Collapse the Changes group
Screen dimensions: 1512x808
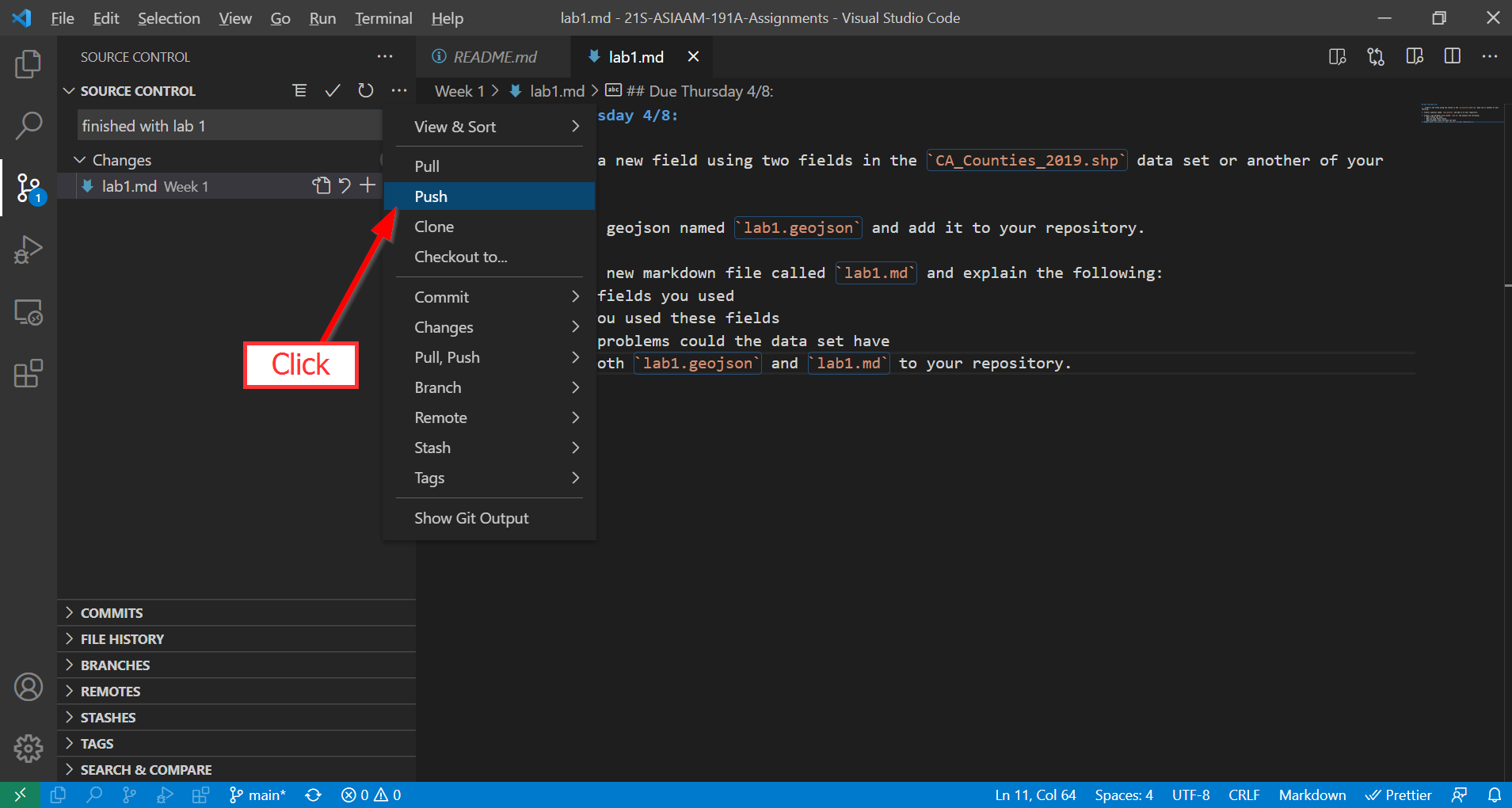pyautogui.click(x=80, y=160)
